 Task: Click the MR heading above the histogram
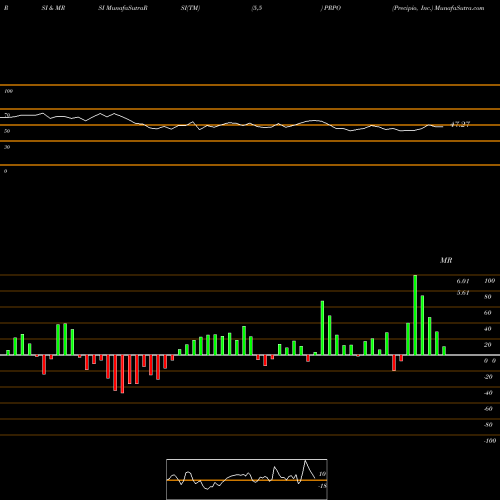click(446, 260)
